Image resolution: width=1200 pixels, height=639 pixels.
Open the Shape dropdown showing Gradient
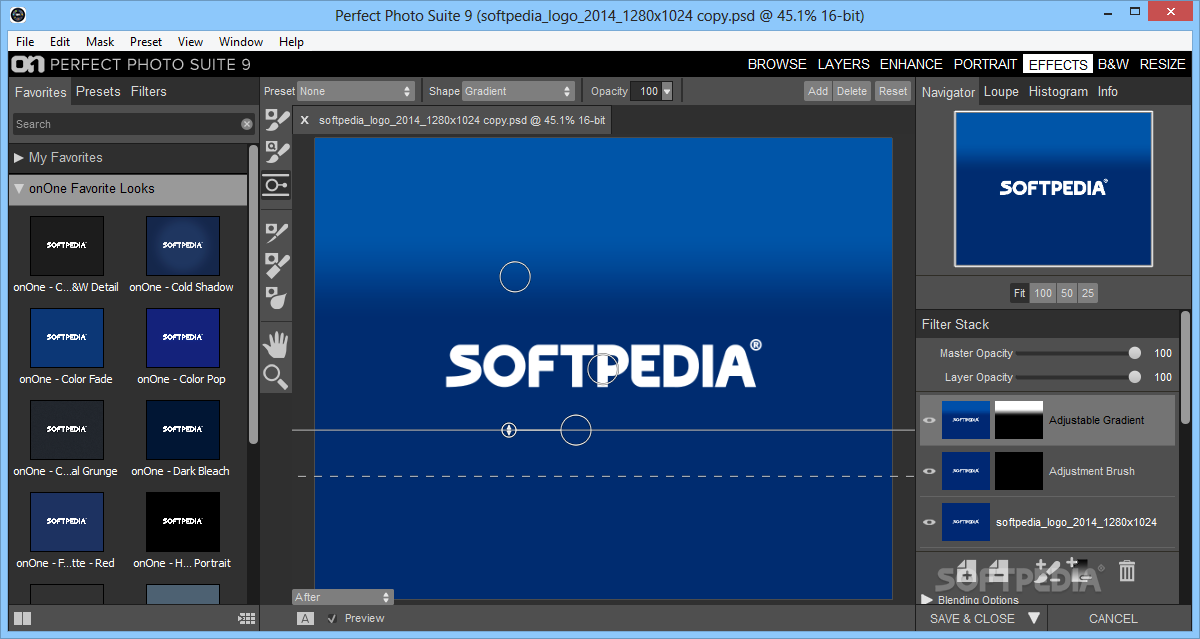point(518,91)
